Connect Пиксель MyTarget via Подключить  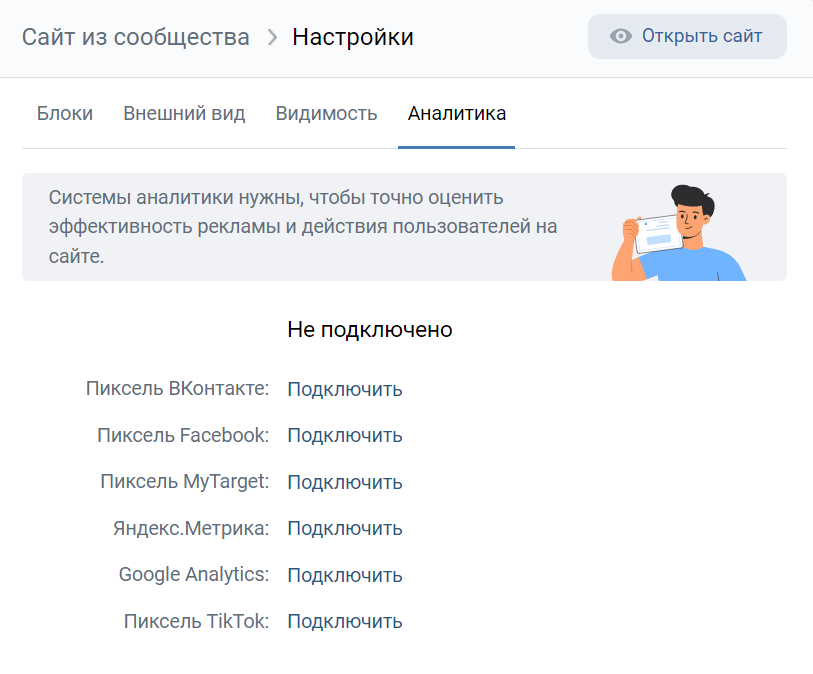(345, 482)
